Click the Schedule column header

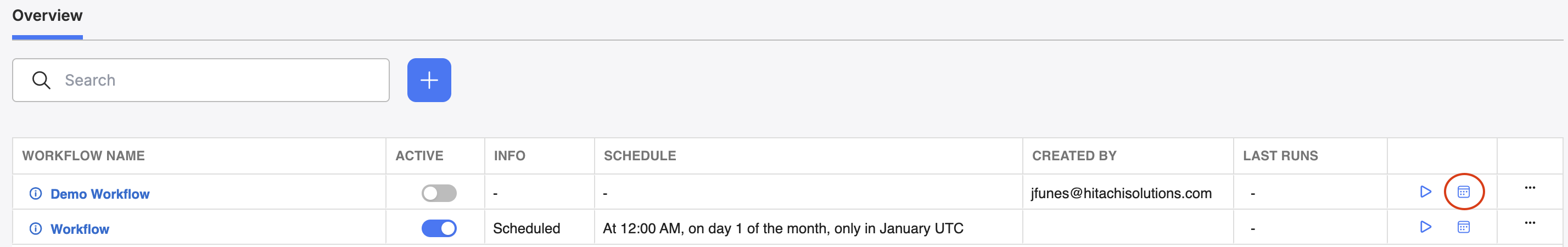pyautogui.click(x=640, y=156)
